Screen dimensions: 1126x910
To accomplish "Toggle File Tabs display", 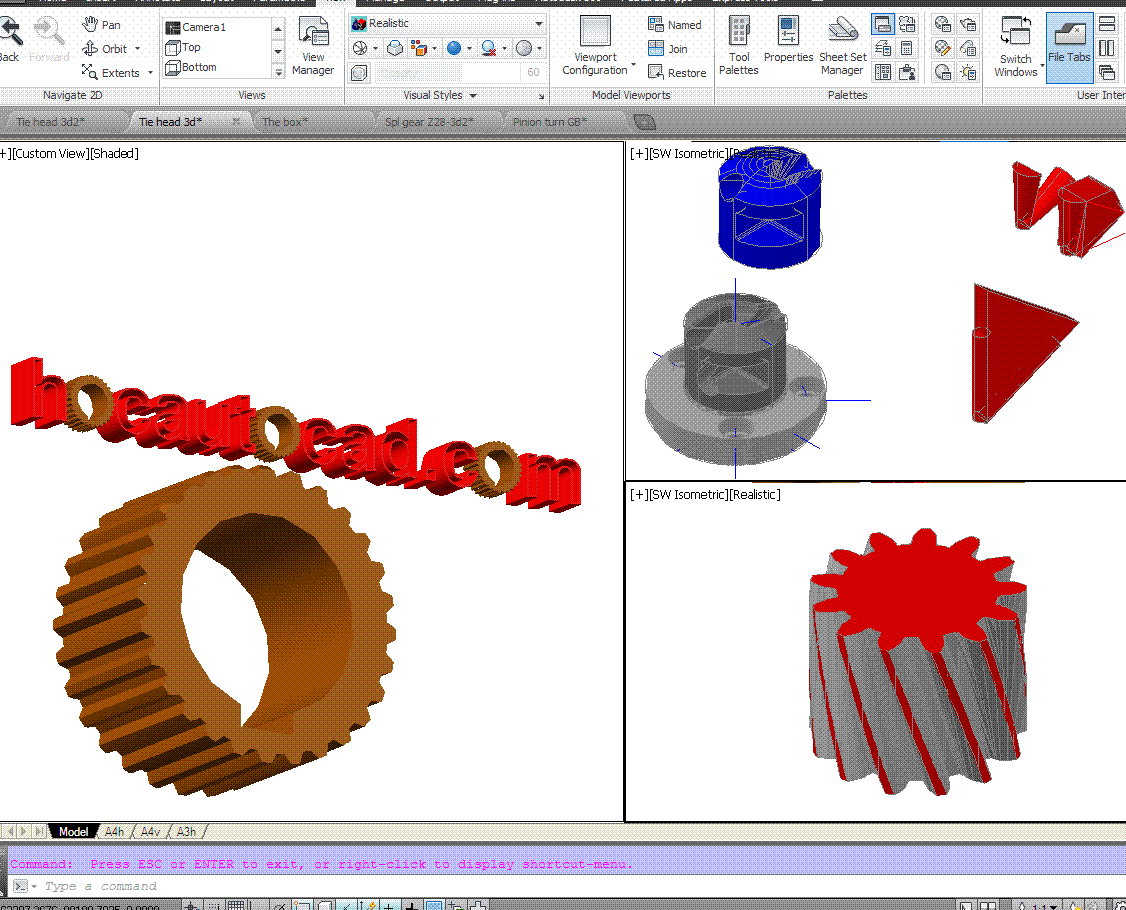I will click(x=1069, y=46).
